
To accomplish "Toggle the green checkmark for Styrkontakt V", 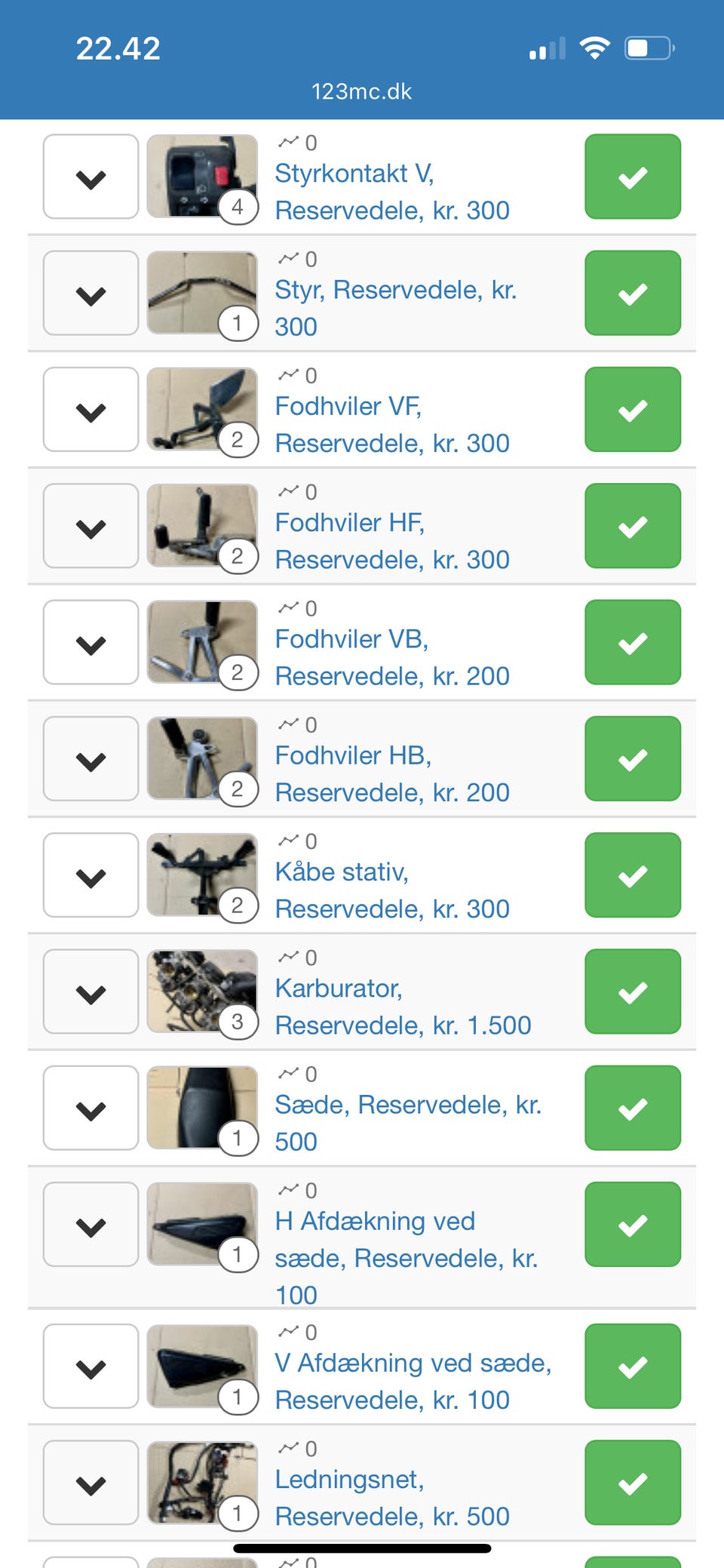I will pyautogui.click(x=633, y=177).
